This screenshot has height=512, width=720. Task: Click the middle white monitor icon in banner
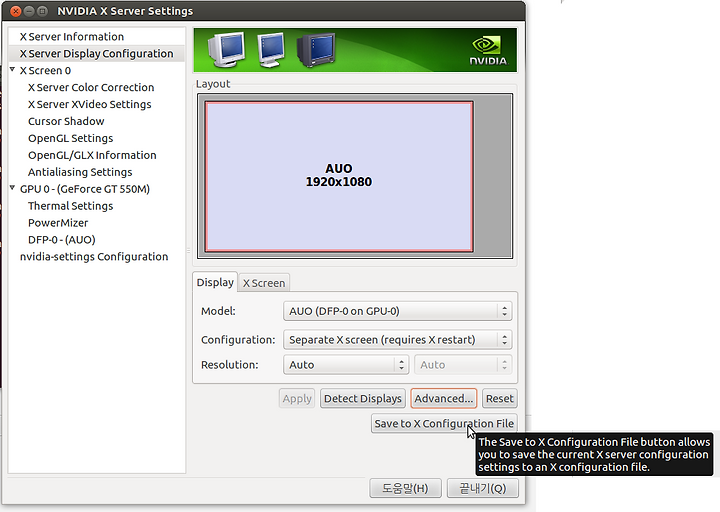pyautogui.click(x=271, y=50)
